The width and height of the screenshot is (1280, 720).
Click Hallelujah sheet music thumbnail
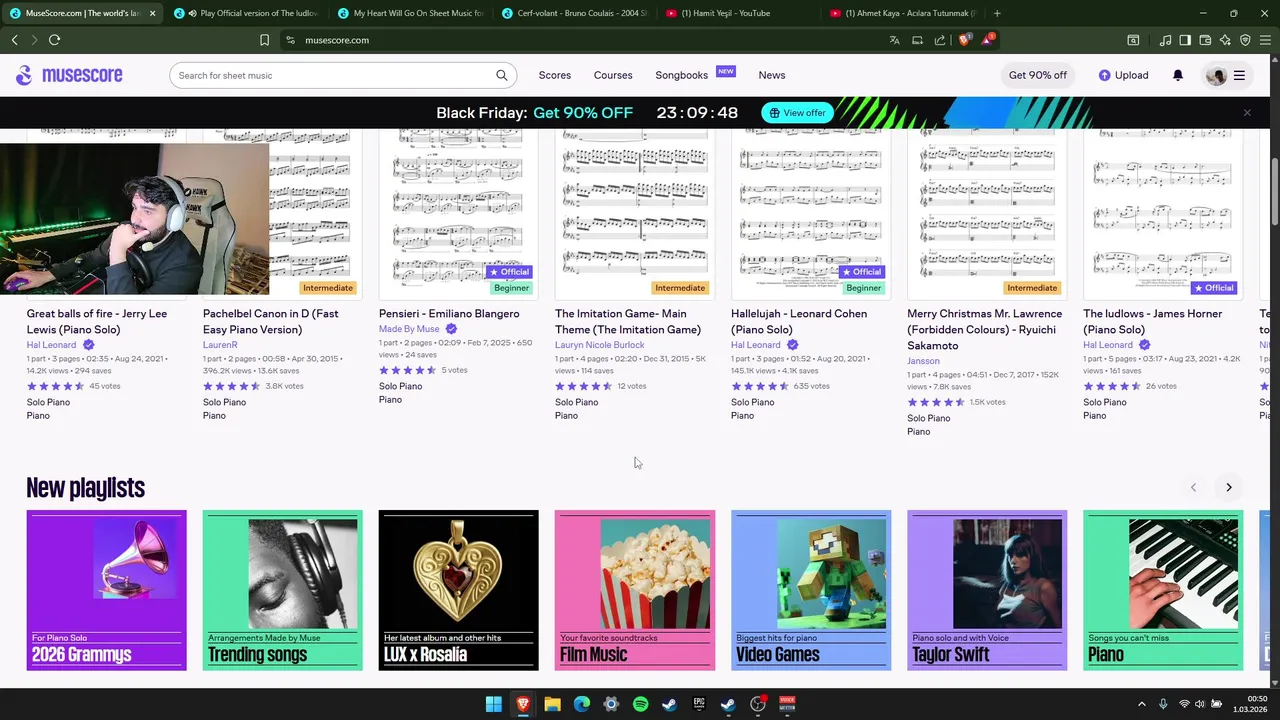(x=811, y=214)
